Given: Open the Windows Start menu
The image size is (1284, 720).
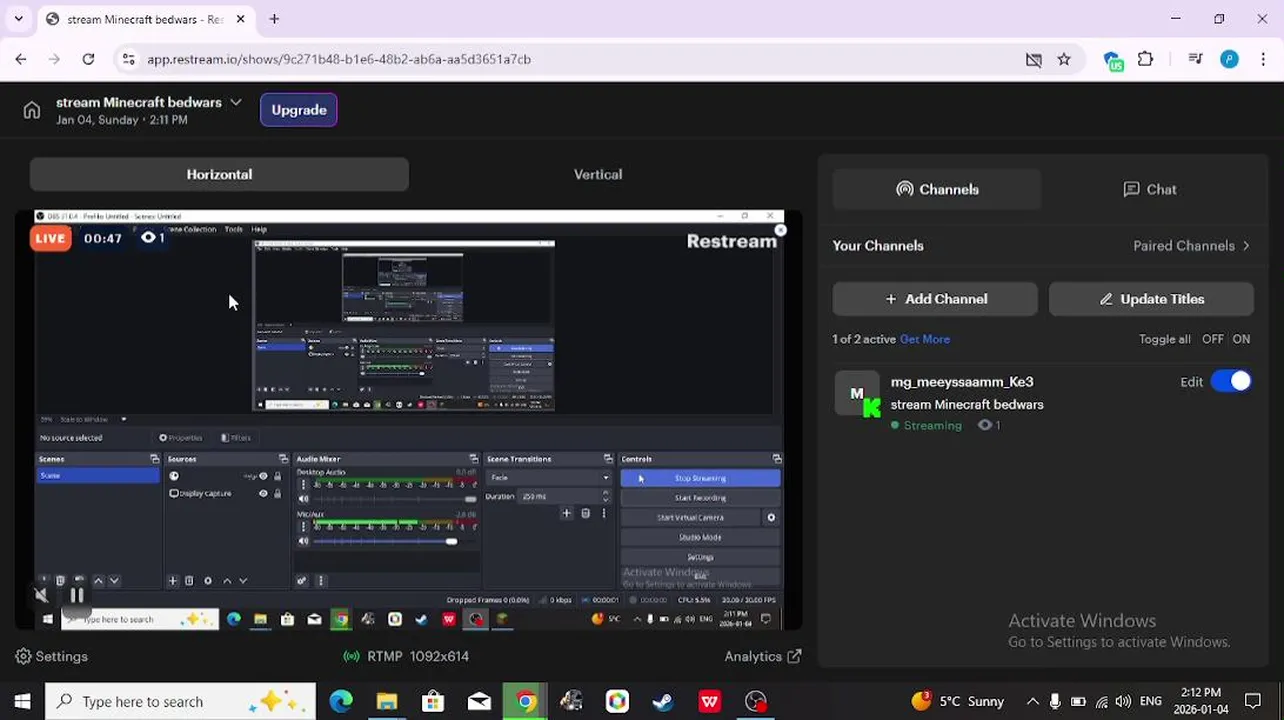Looking at the screenshot, I should tap(22, 701).
